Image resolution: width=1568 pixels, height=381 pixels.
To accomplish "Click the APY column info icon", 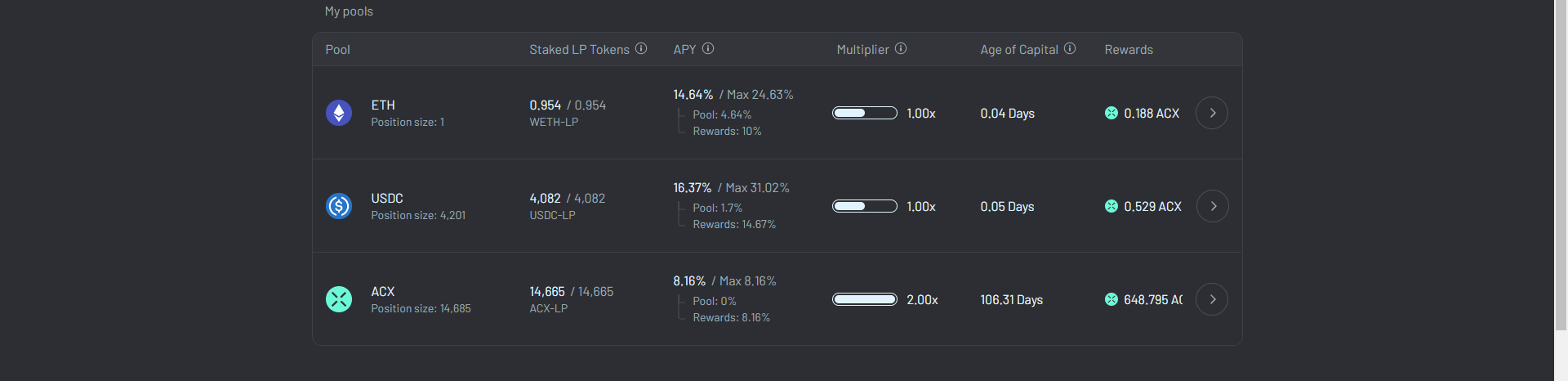I will pyautogui.click(x=708, y=48).
